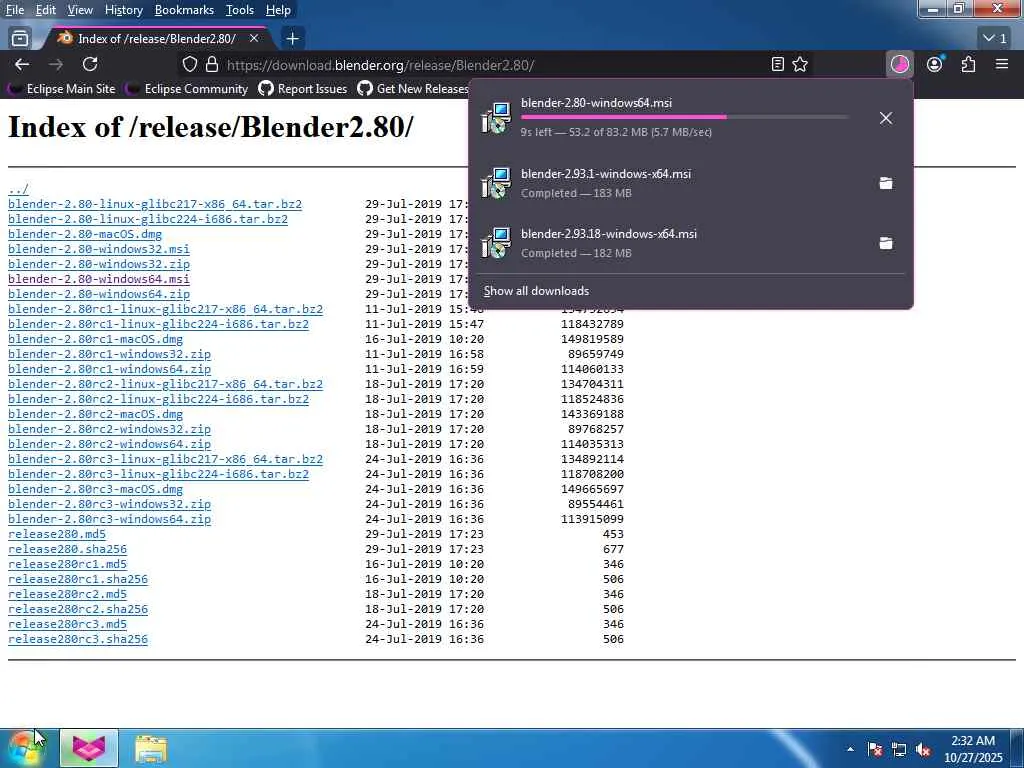Open the Edit menu
The width and height of the screenshot is (1024, 768).
tap(46, 10)
